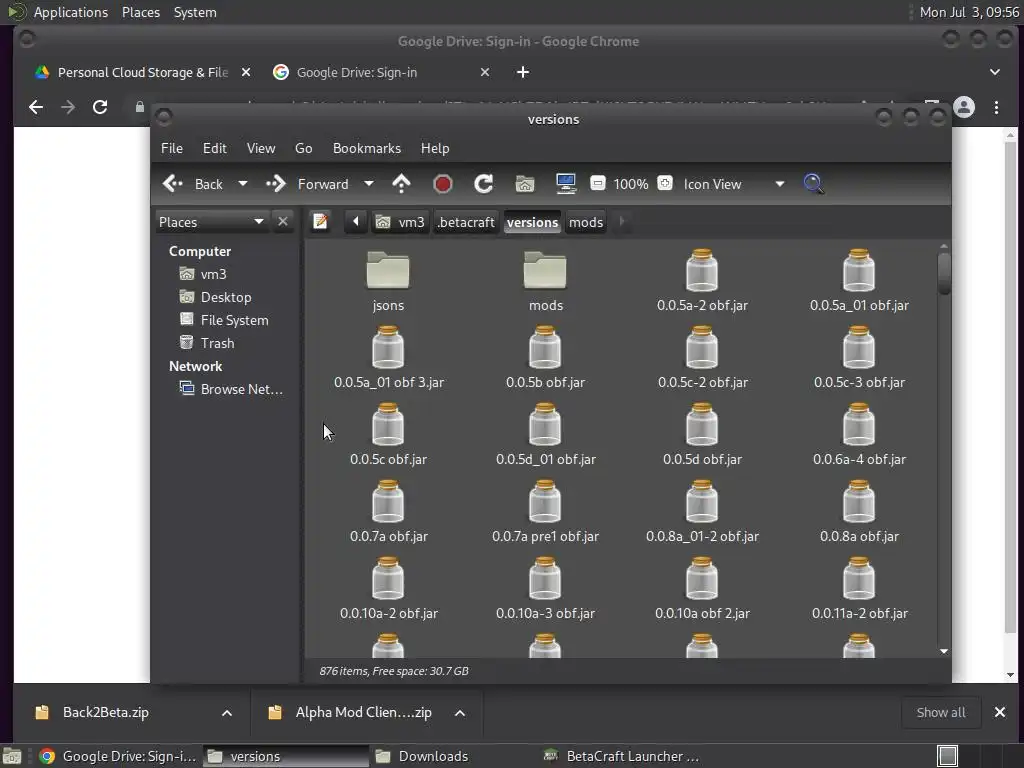Close the Places side pane
Screen dimensions: 1024x768
point(283,222)
